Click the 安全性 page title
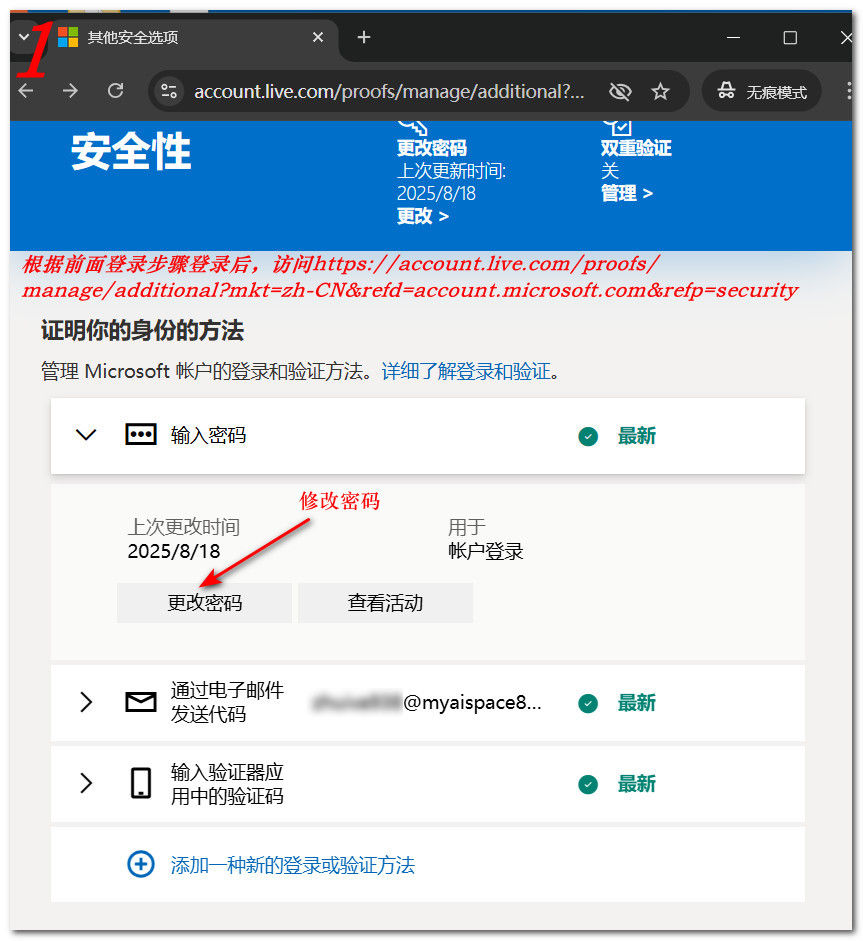 click(x=131, y=151)
